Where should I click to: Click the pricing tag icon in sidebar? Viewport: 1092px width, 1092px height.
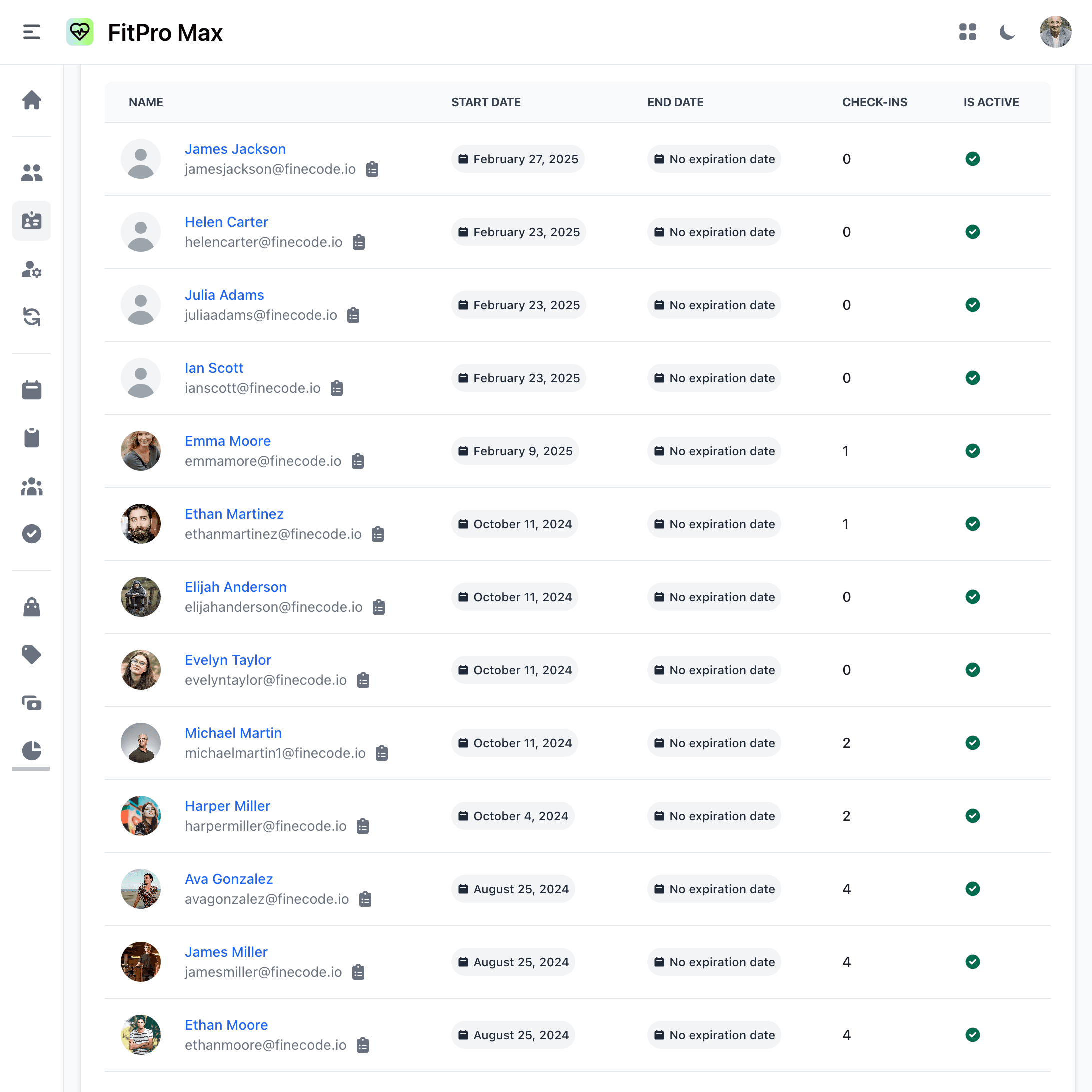pos(32,654)
